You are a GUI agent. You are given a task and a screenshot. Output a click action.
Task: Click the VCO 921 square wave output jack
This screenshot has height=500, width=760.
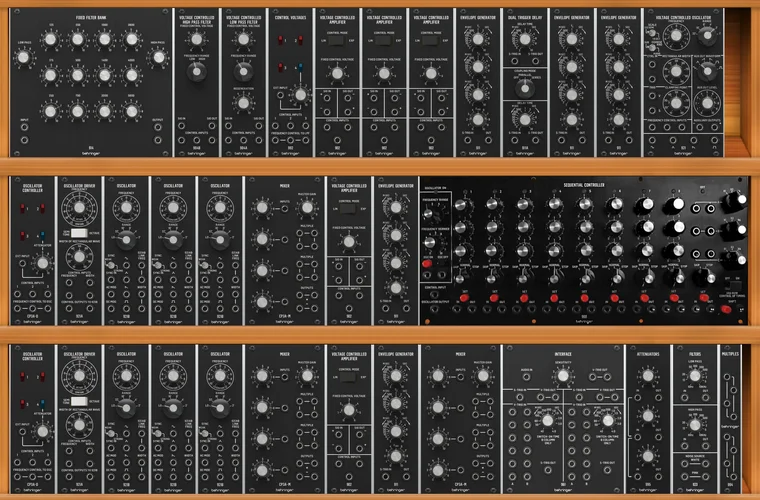pos(714,140)
